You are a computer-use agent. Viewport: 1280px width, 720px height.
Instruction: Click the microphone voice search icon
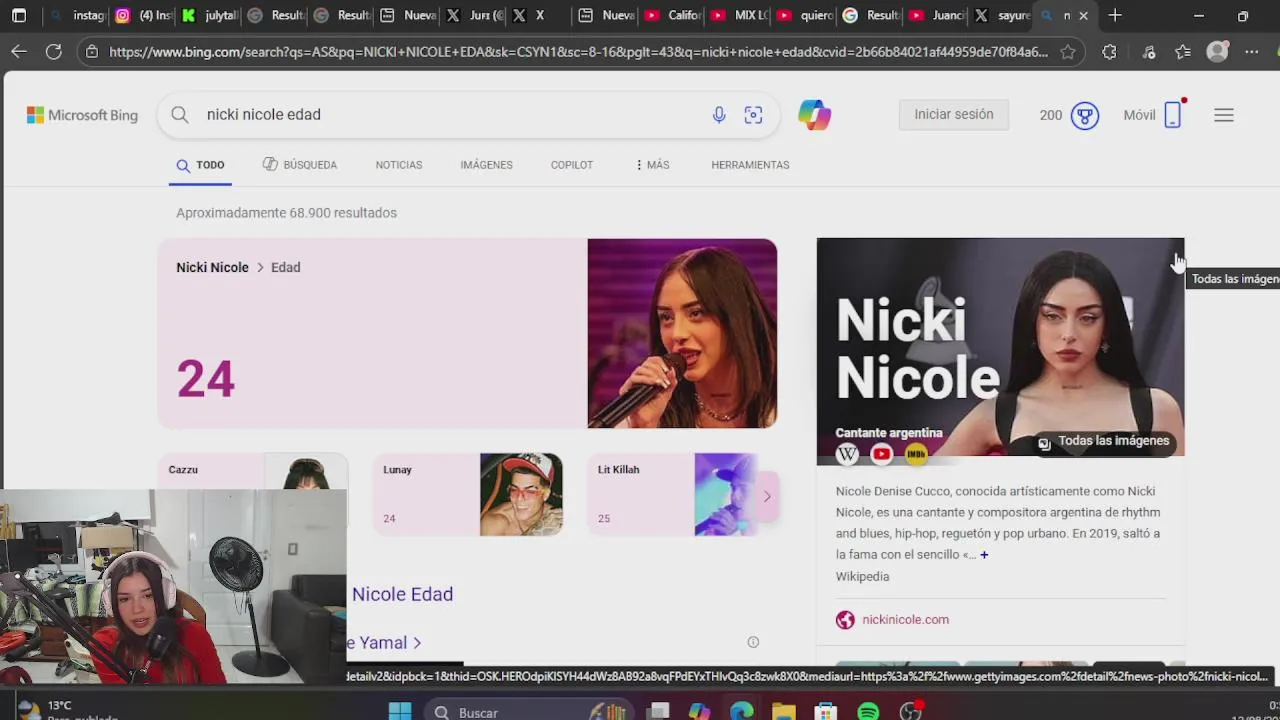click(718, 115)
